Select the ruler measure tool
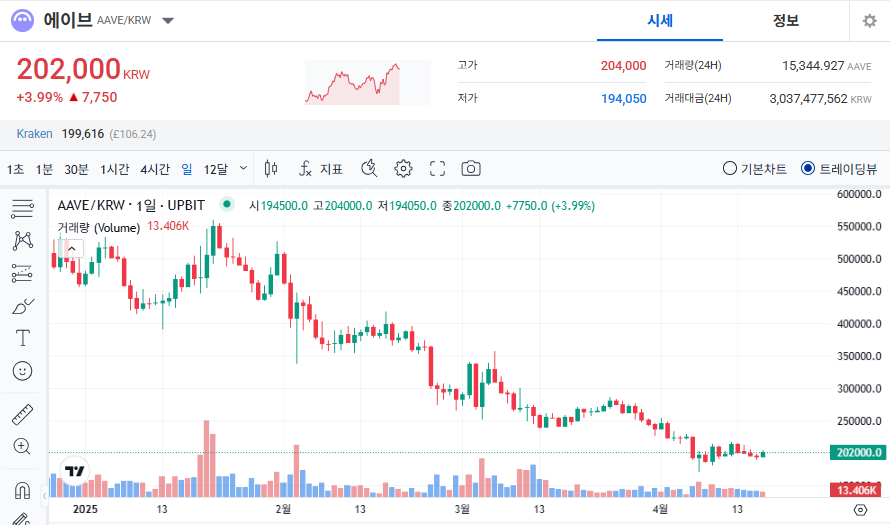 tap(23, 415)
